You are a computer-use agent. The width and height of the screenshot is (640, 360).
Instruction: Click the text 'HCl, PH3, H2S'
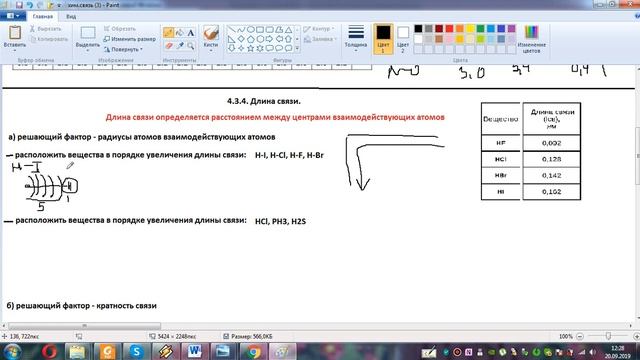point(280,221)
